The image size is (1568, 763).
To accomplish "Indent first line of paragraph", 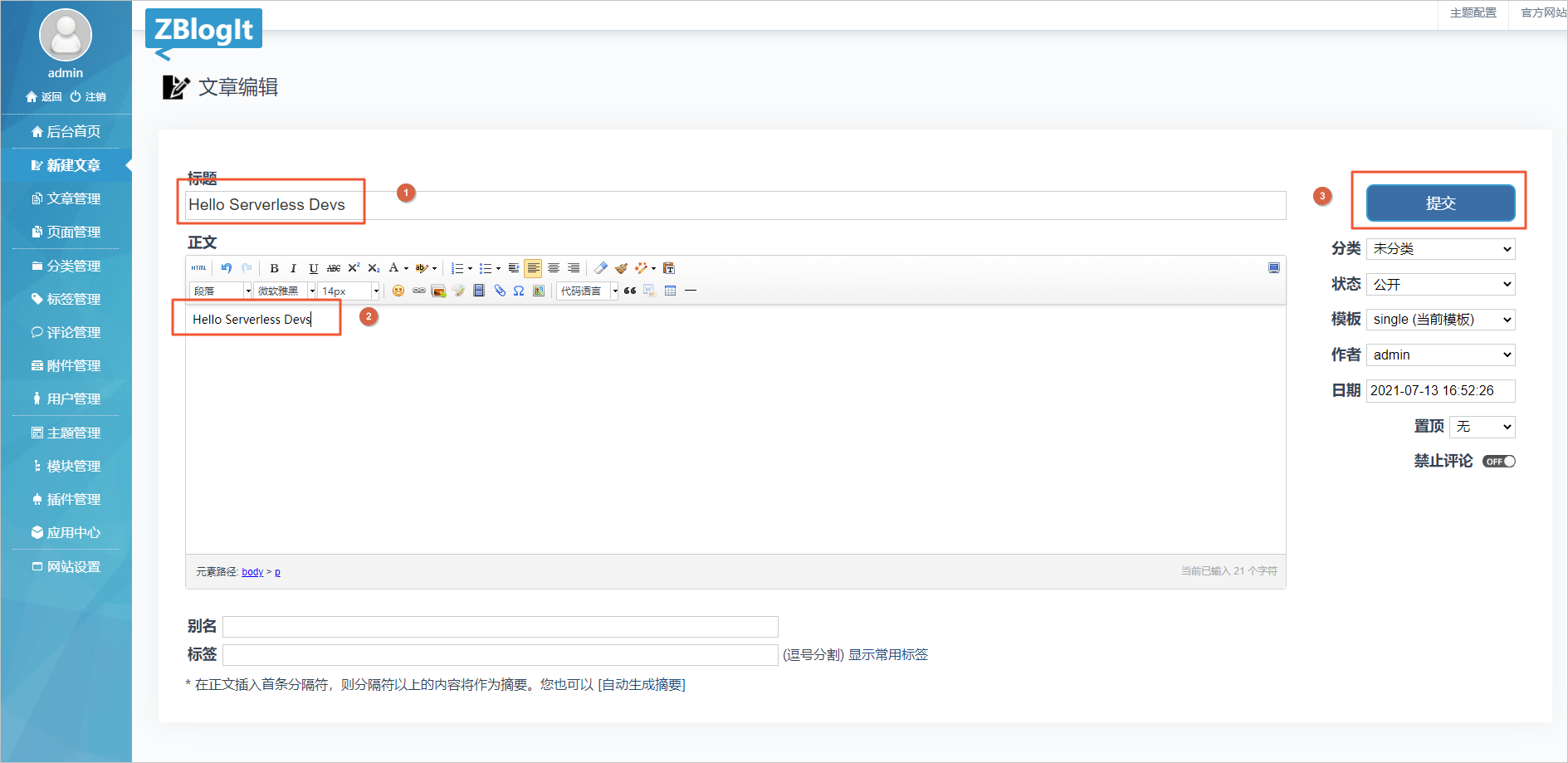I will 514,268.
